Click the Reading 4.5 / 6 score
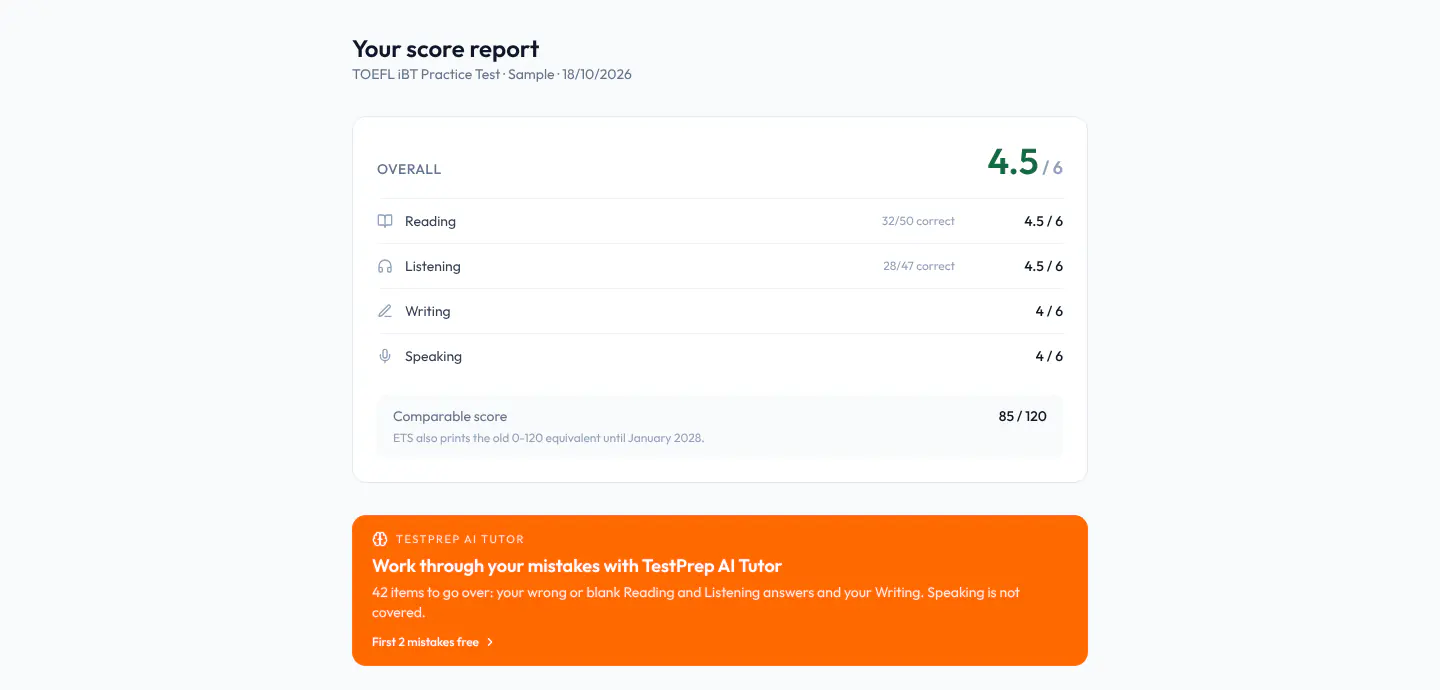Screen dimensions: 1440x690 (1043, 221)
